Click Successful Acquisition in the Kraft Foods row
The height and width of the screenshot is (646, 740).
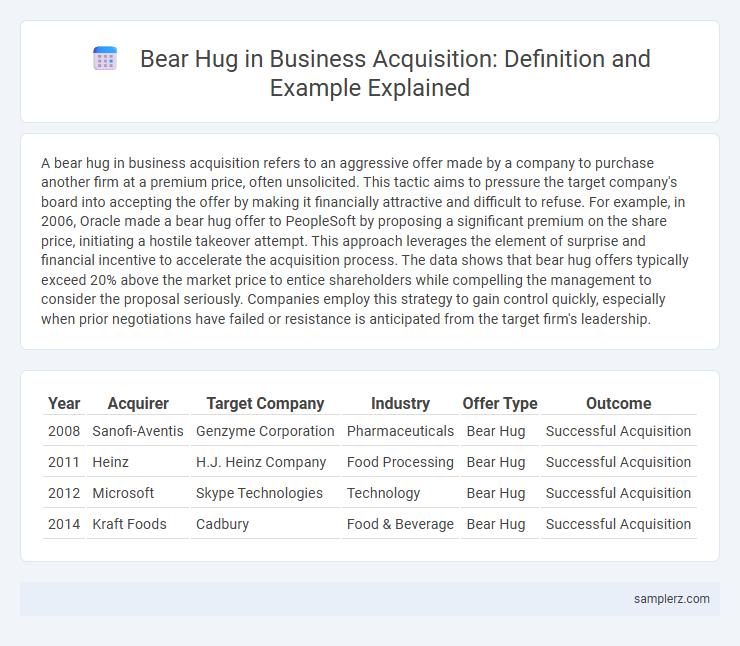point(619,524)
